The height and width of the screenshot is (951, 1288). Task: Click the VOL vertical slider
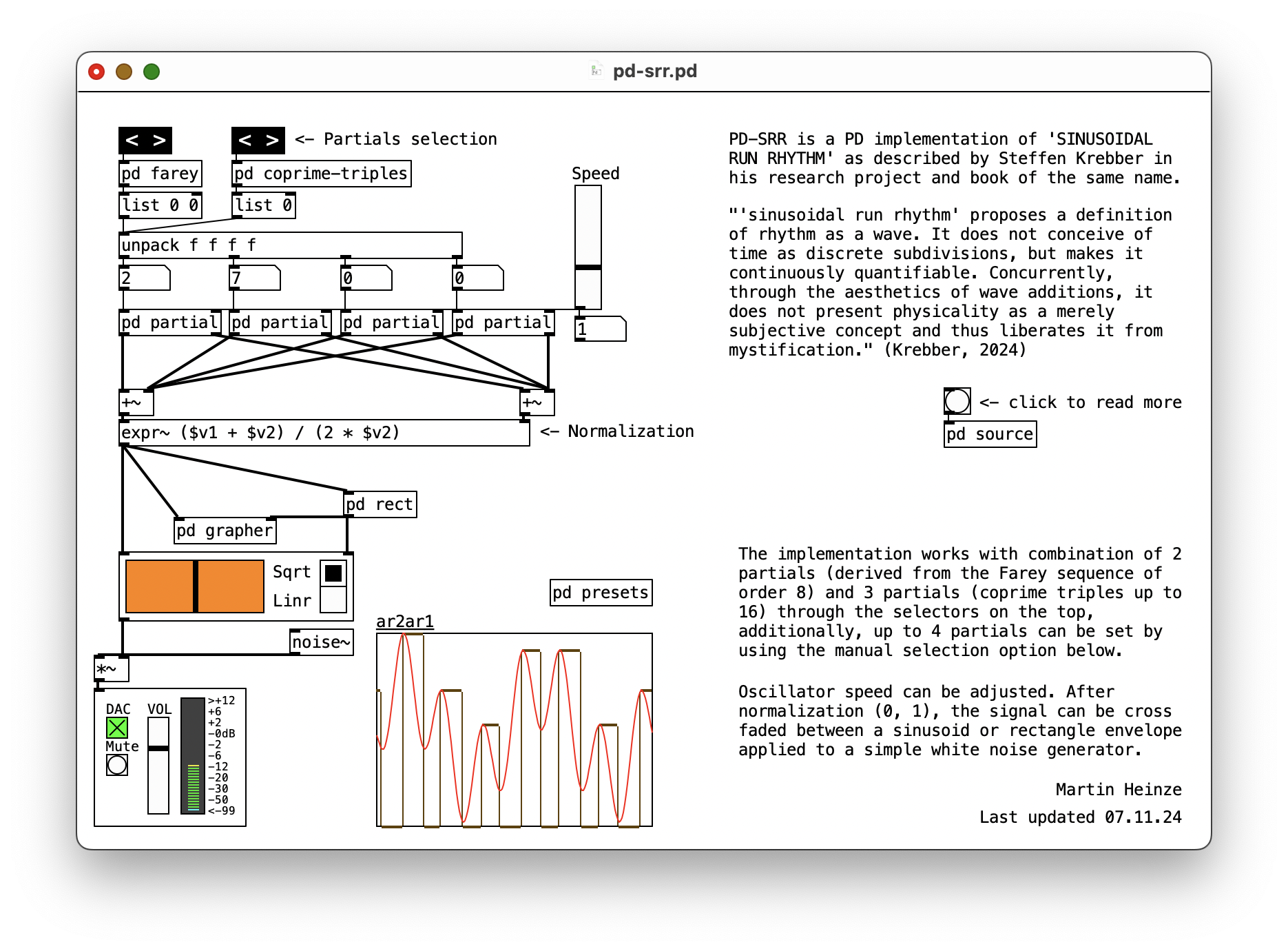(x=158, y=748)
